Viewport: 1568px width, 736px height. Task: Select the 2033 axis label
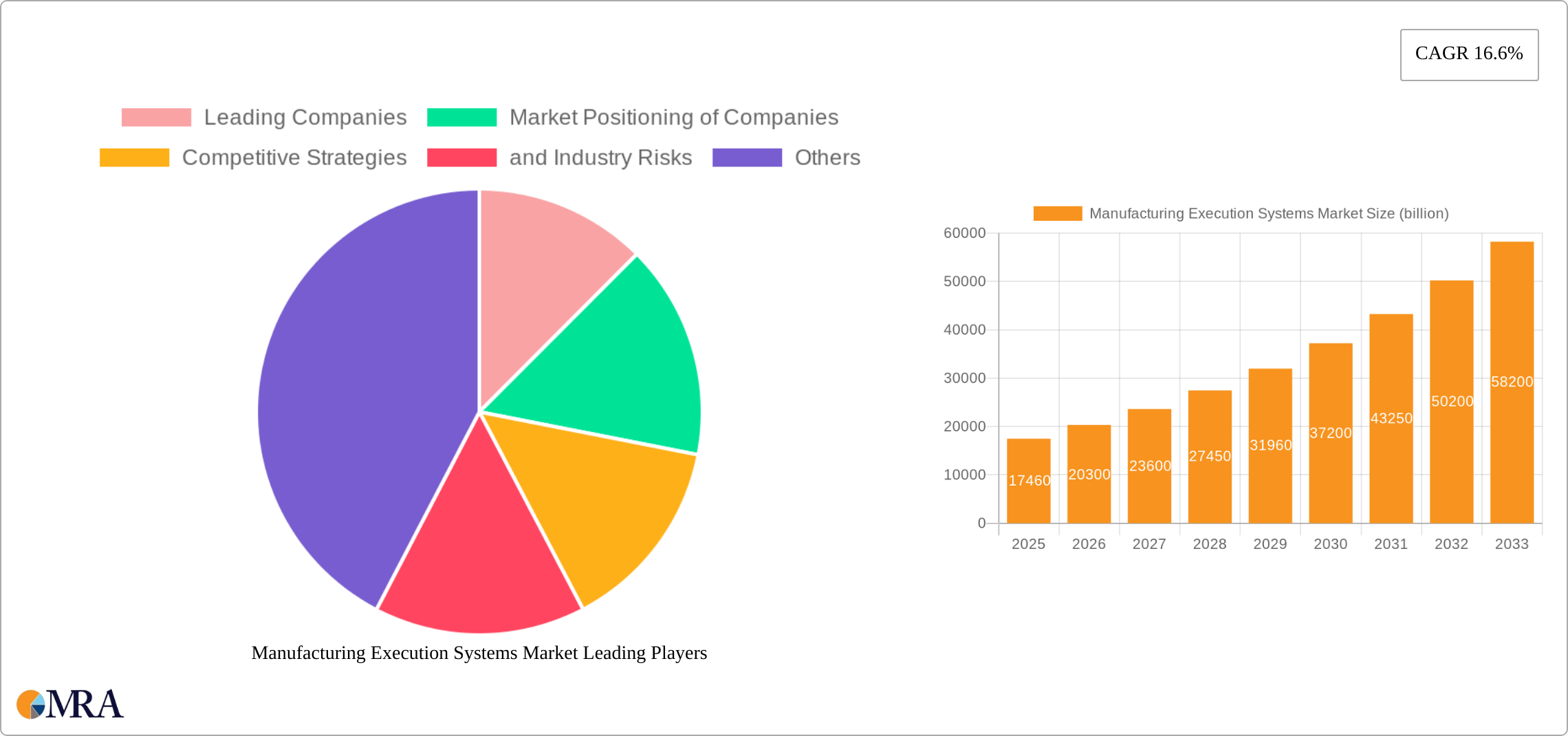click(x=1510, y=544)
